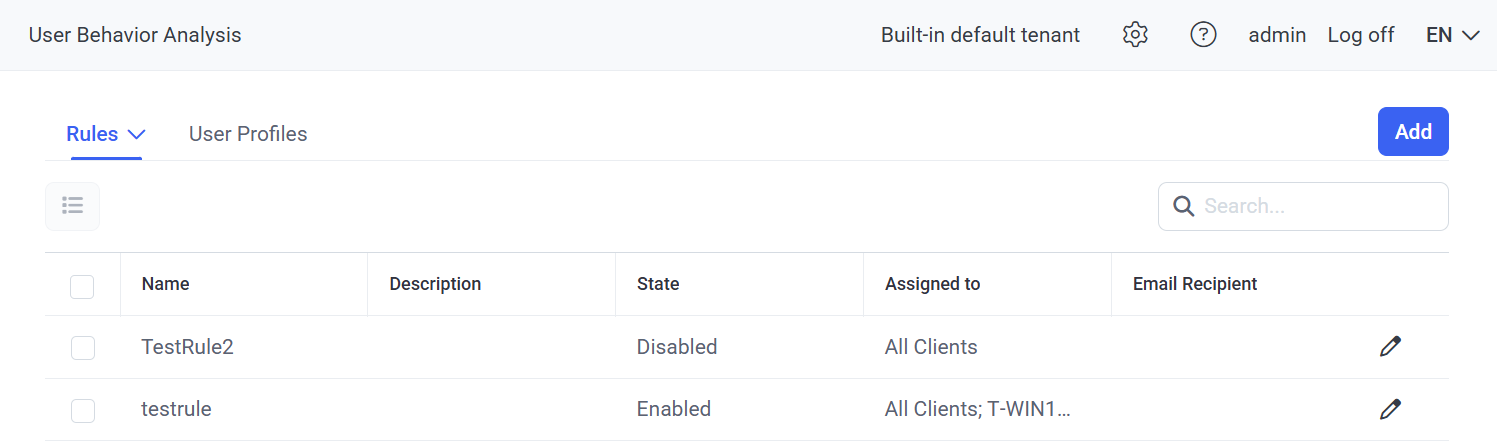Click the list view icon button
This screenshot has height=447, width=1497.
[x=72, y=206]
